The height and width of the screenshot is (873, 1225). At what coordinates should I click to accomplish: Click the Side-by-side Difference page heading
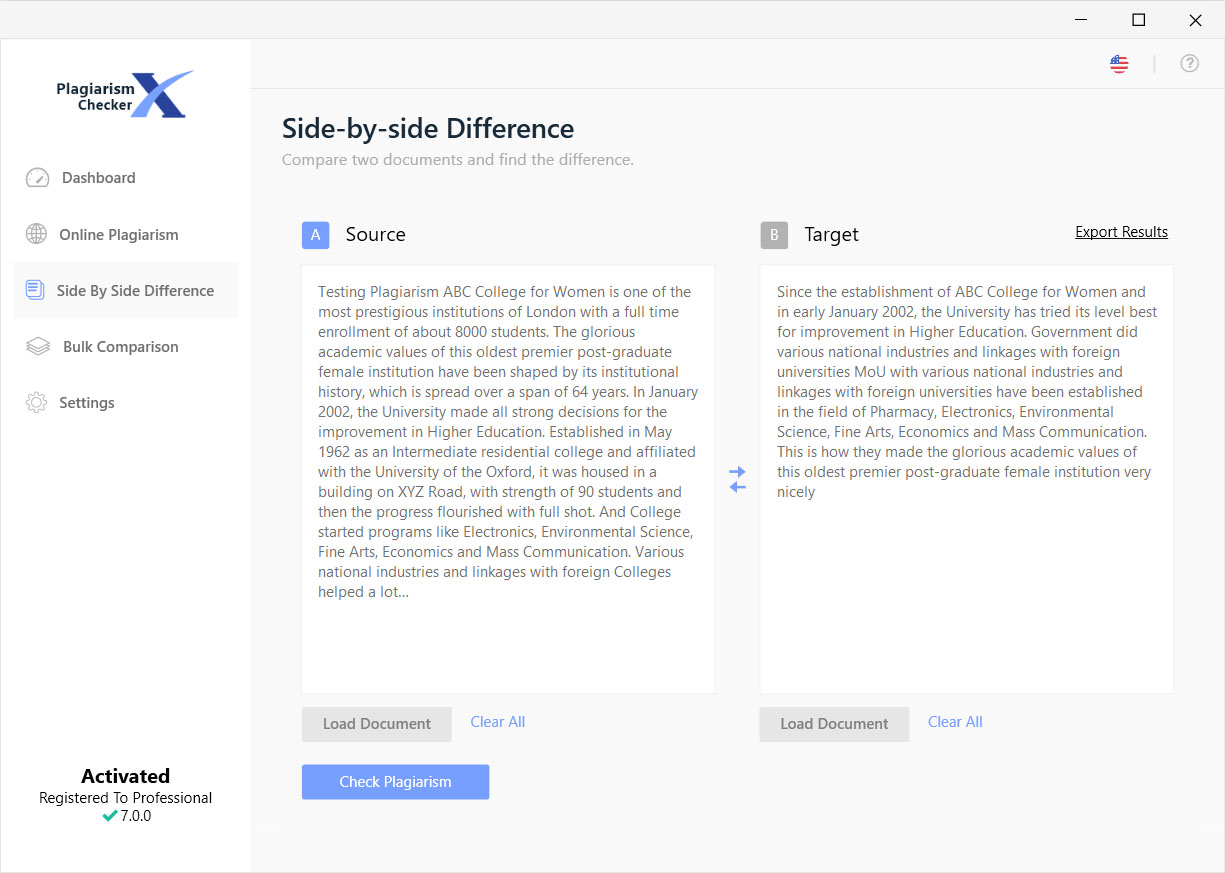pyautogui.click(x=428, y=128)
